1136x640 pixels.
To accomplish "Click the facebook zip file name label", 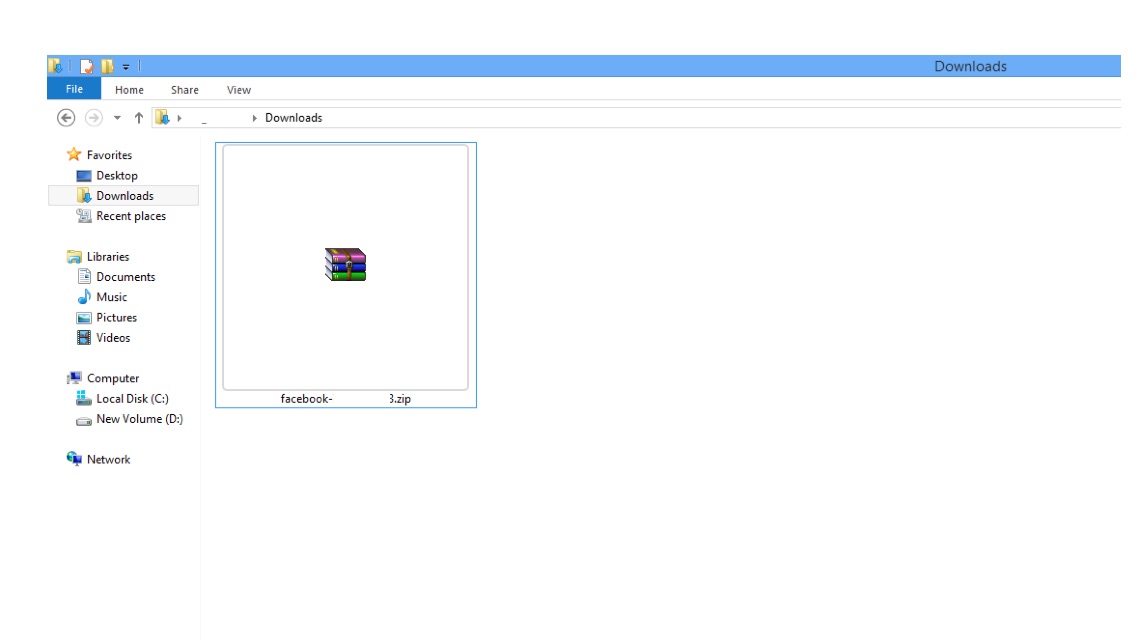I will click(346, 399).
